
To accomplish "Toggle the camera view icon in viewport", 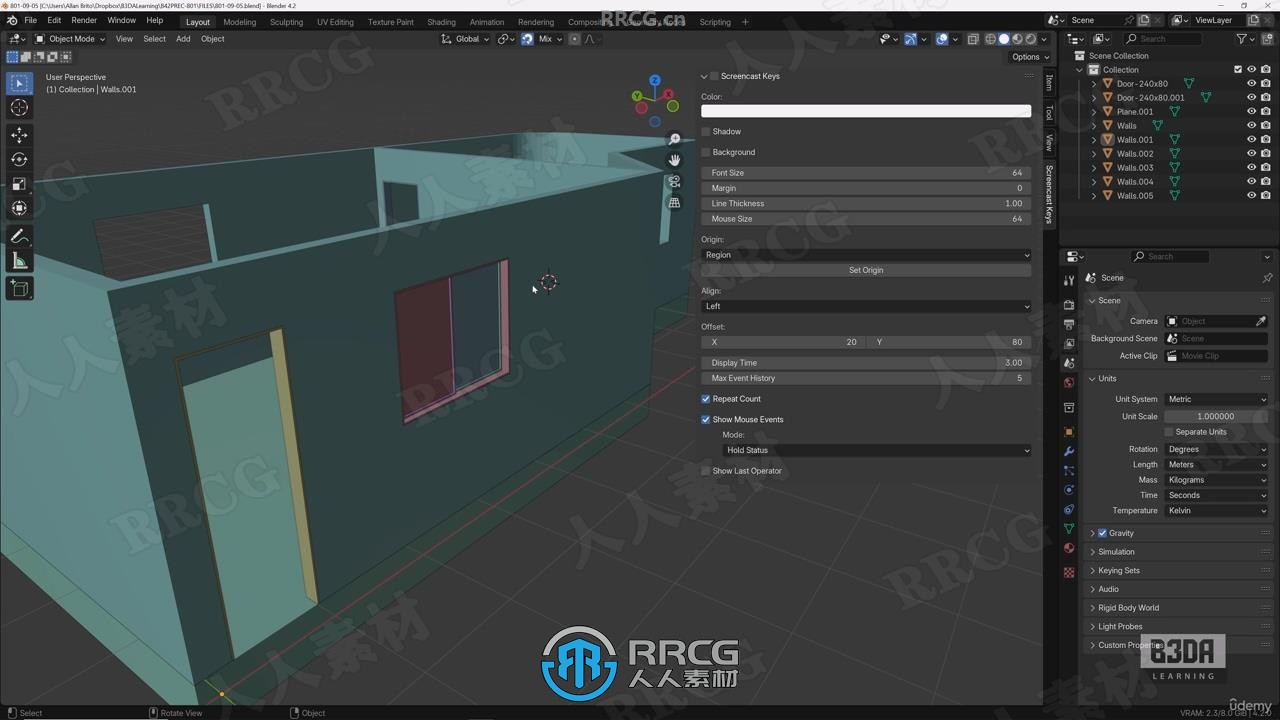I will pyautogui.click(x=674, y=182).
